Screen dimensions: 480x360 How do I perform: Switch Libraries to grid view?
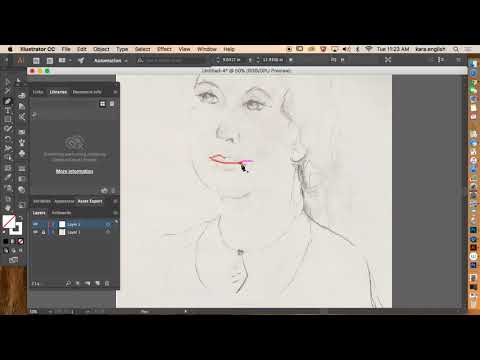[102, 104]
